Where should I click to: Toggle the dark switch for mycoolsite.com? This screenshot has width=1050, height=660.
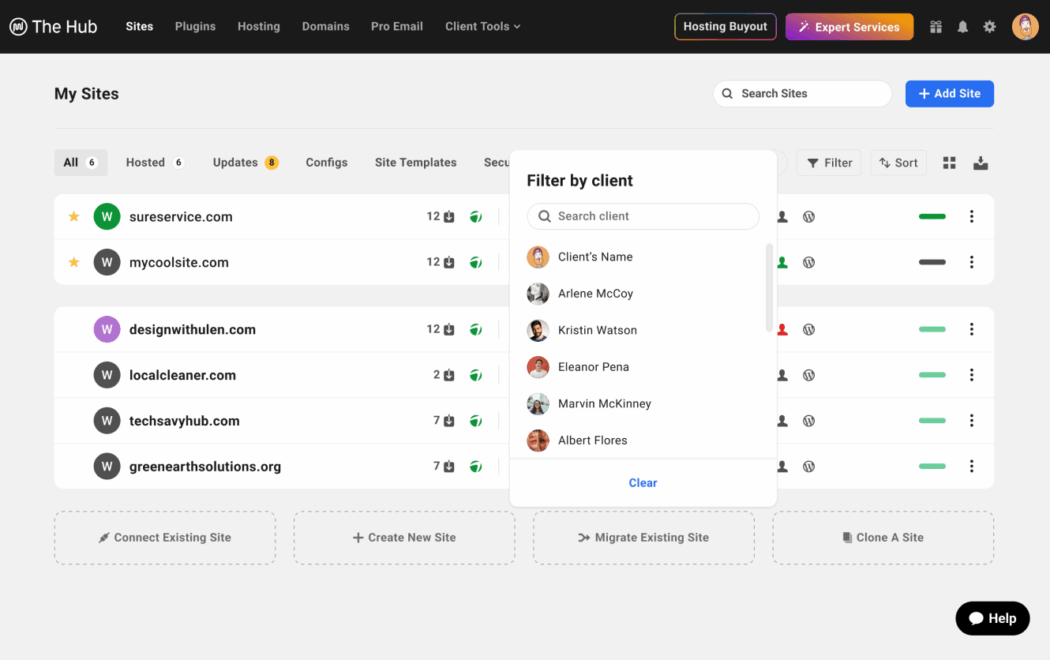(932, 262)
